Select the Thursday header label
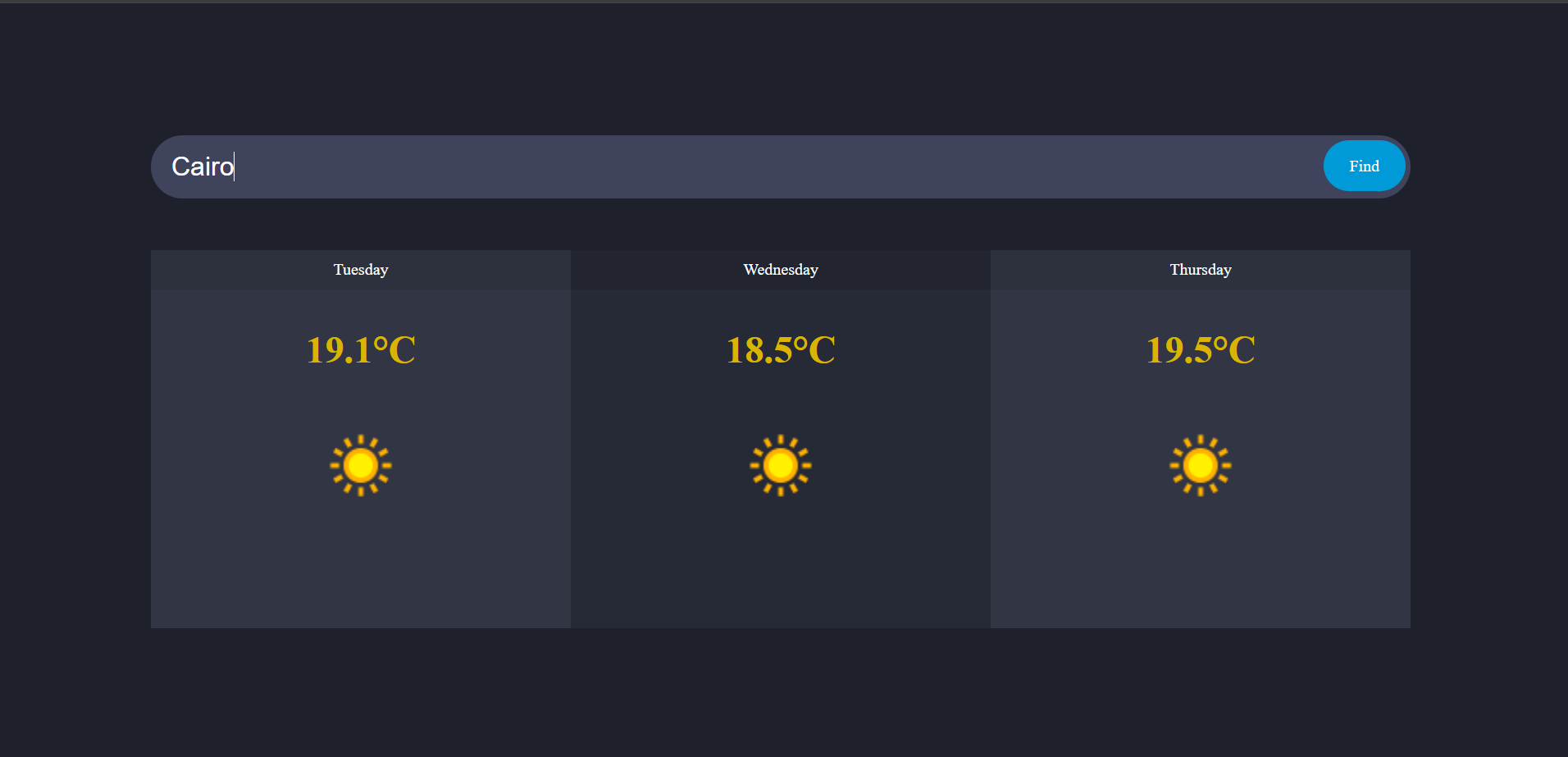This screenshot has height=757, width=1568. coord(1200,269)
